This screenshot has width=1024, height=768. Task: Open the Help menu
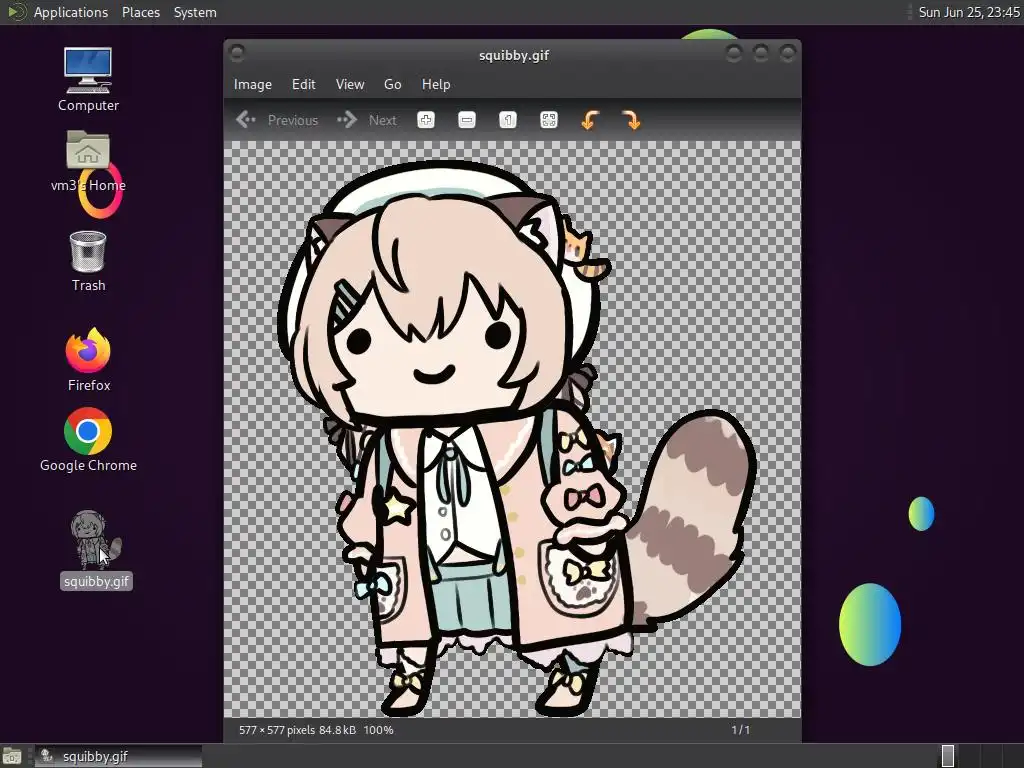pos(436,84)
